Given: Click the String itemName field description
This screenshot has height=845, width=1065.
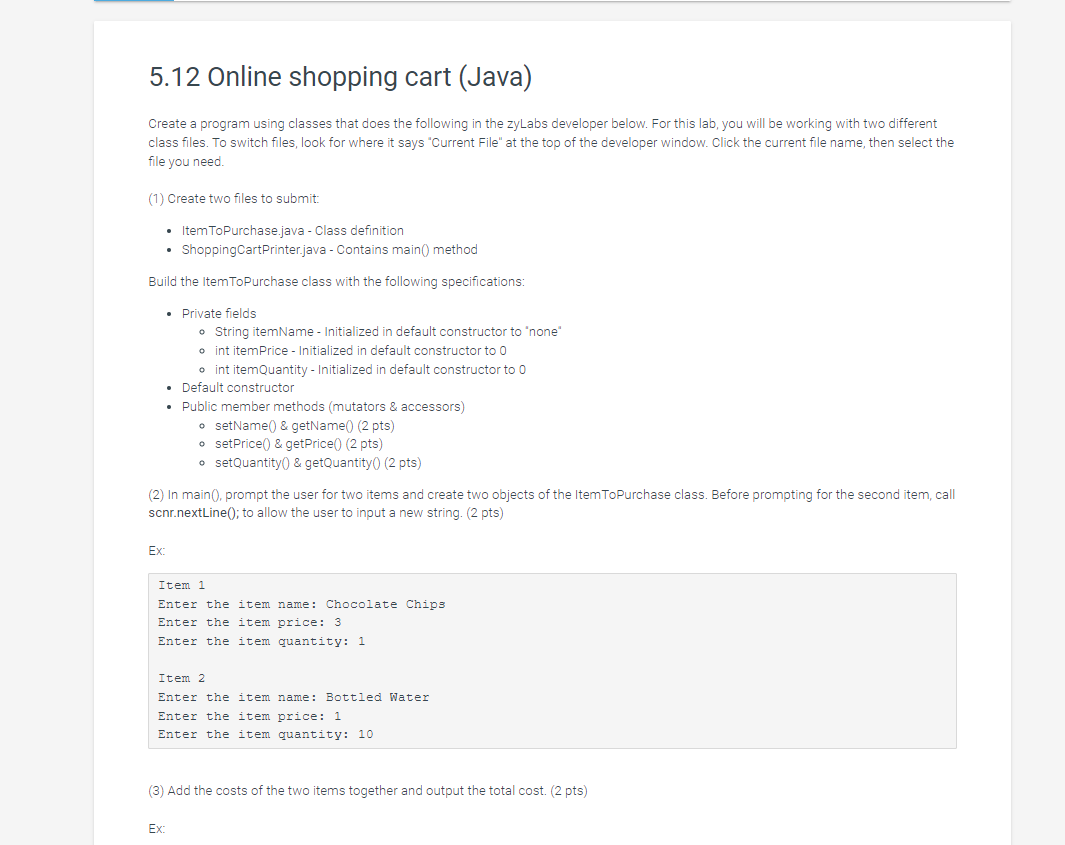Looking at the screenshot, I should tap(387, 331).
